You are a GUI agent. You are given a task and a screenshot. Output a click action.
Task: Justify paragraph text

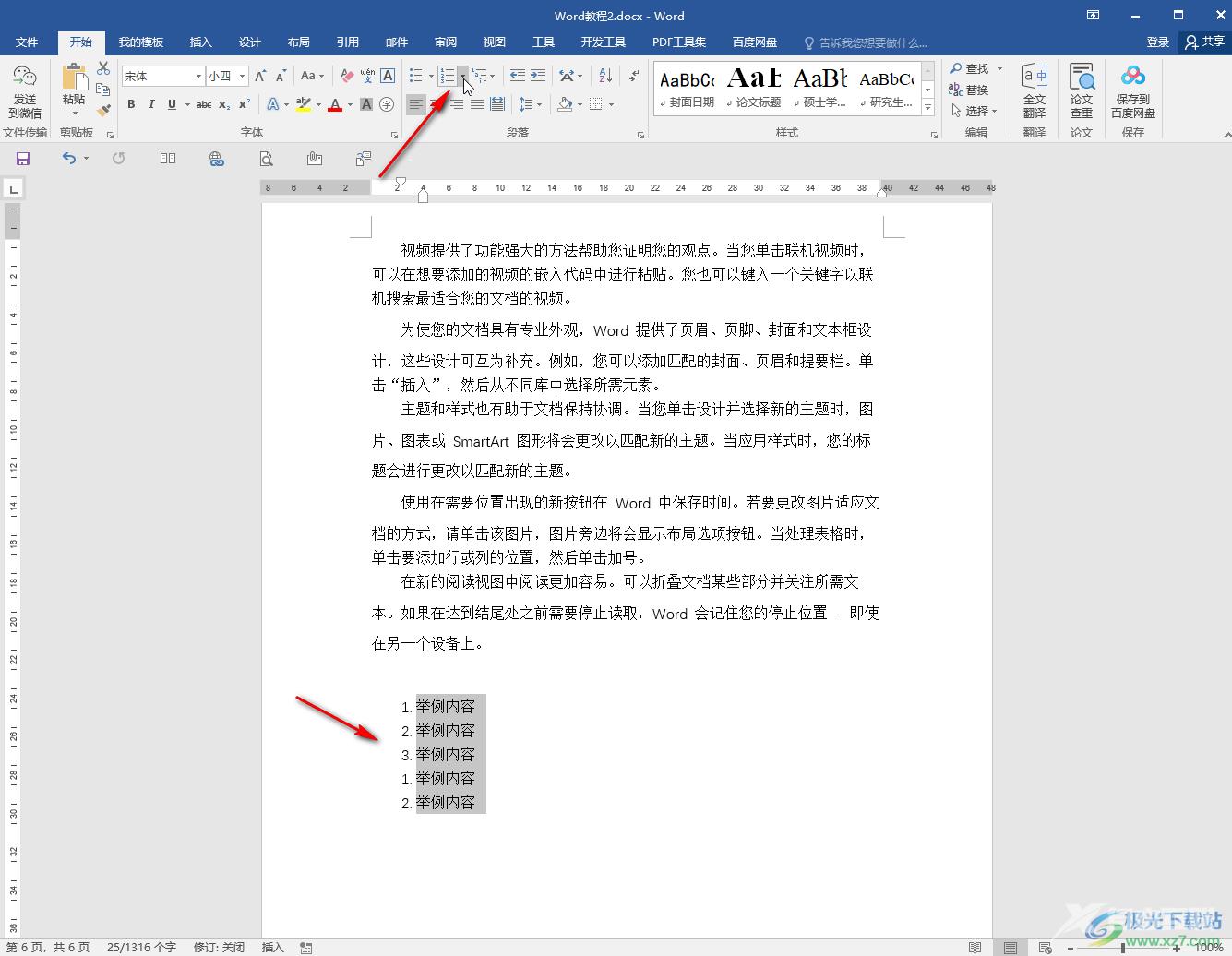477,104
